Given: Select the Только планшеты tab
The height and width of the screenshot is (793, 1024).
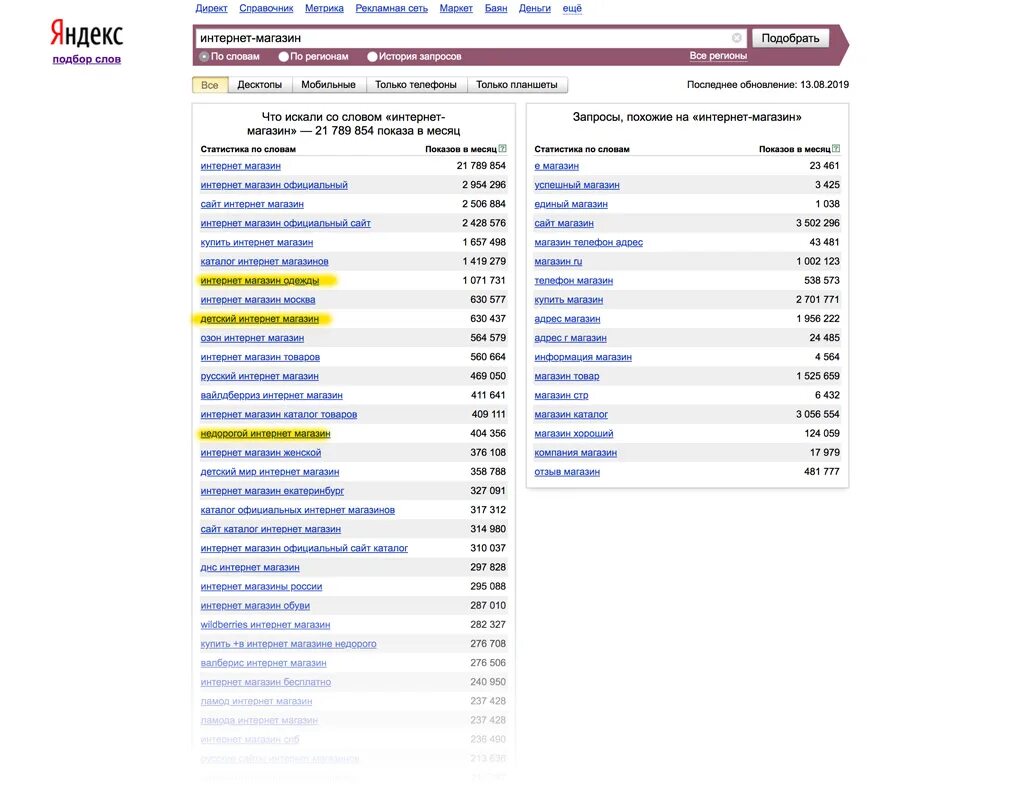Looking at the screenshot, I should (x=517, y=85).
